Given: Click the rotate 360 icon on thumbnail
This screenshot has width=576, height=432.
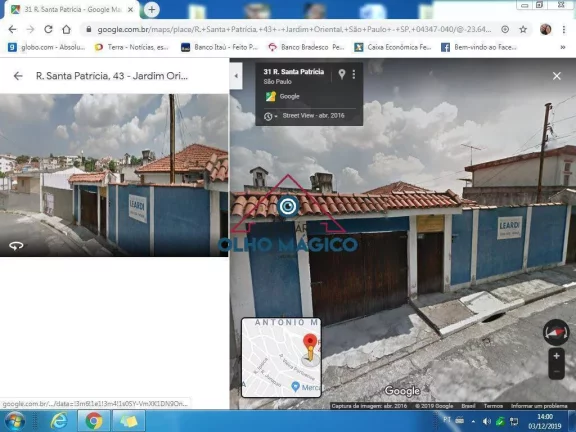Looking at the screenshot, I should pos(16,246).
